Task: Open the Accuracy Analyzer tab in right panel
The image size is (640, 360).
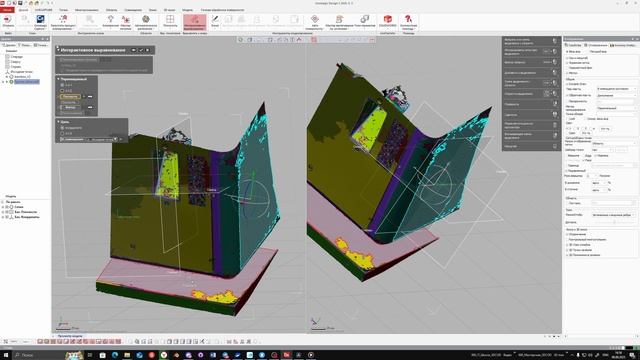Action: [x=623, y=45]
